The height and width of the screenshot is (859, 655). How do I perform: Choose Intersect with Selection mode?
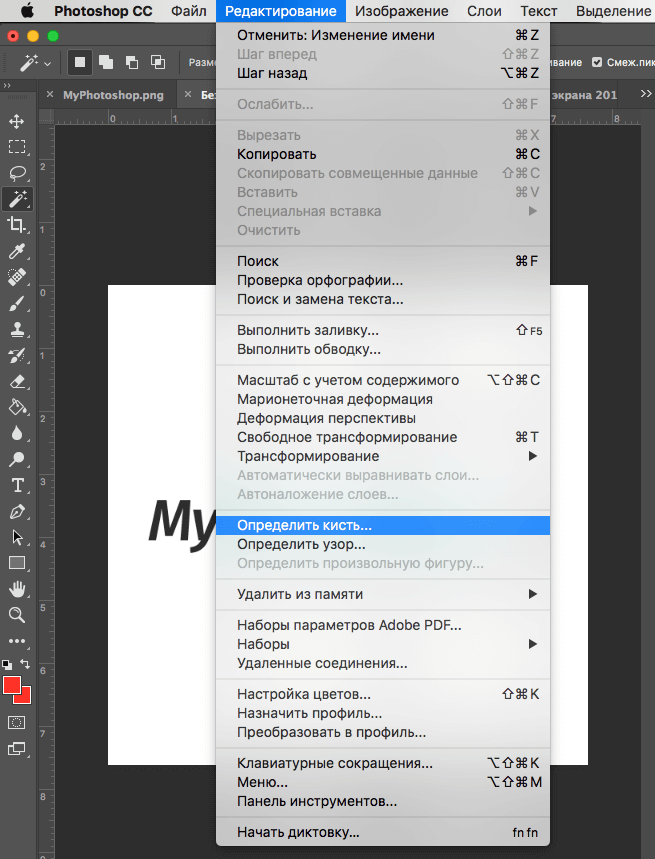[158, 62]
